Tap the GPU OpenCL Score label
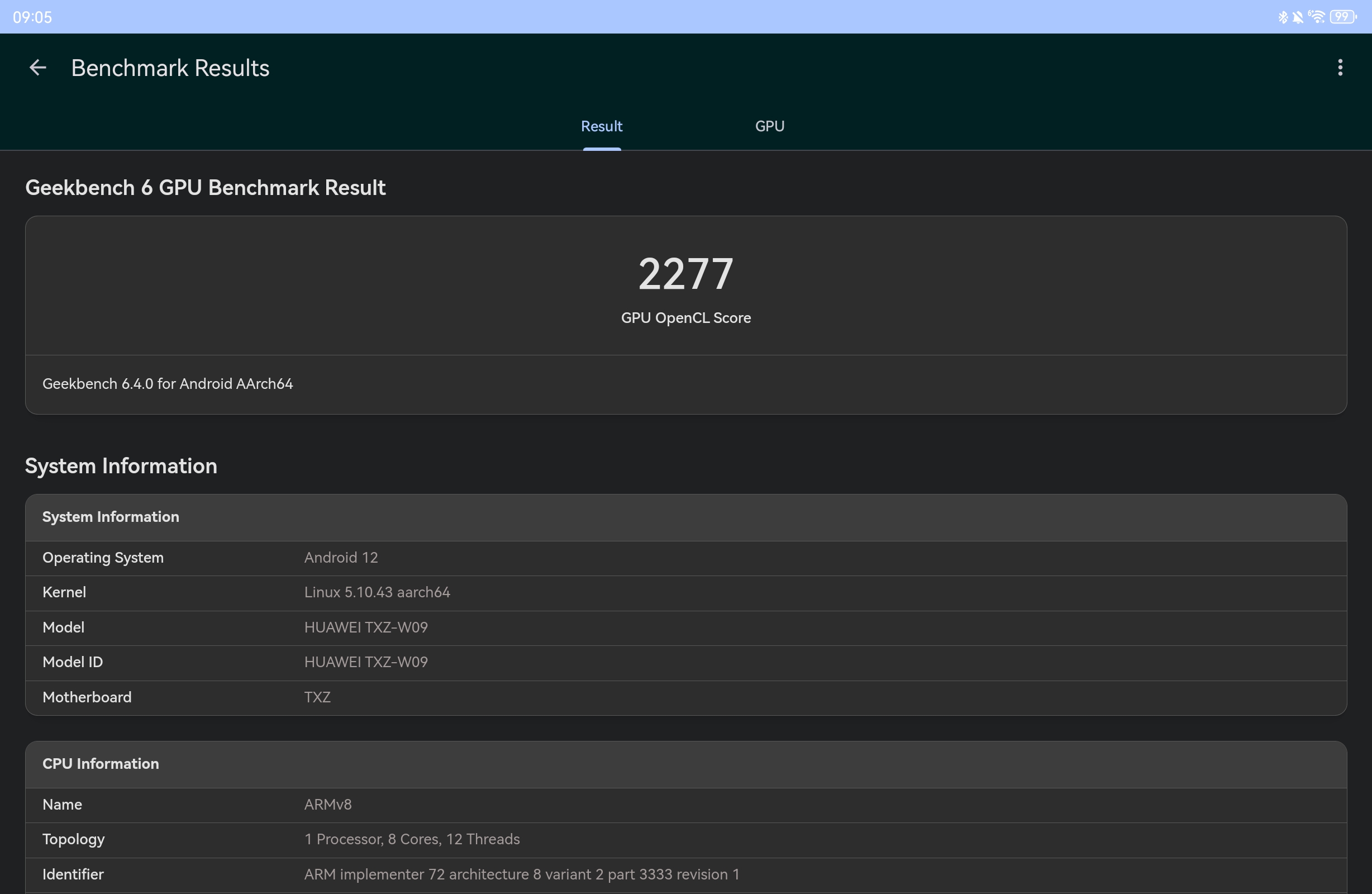The width and height of the screenshot is (1372, 894). pos(685,318)
